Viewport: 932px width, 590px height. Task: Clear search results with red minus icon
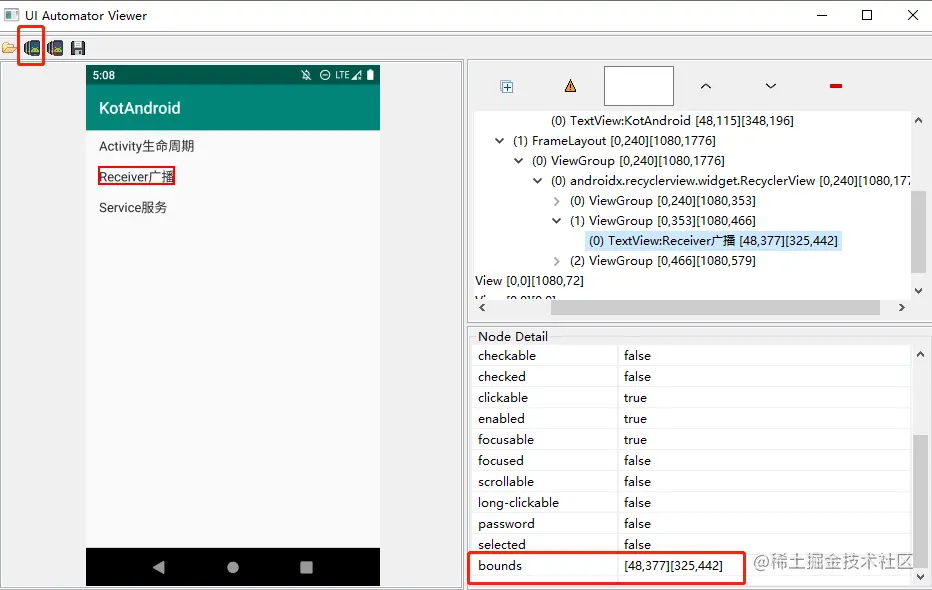click(x=836, y=86)
